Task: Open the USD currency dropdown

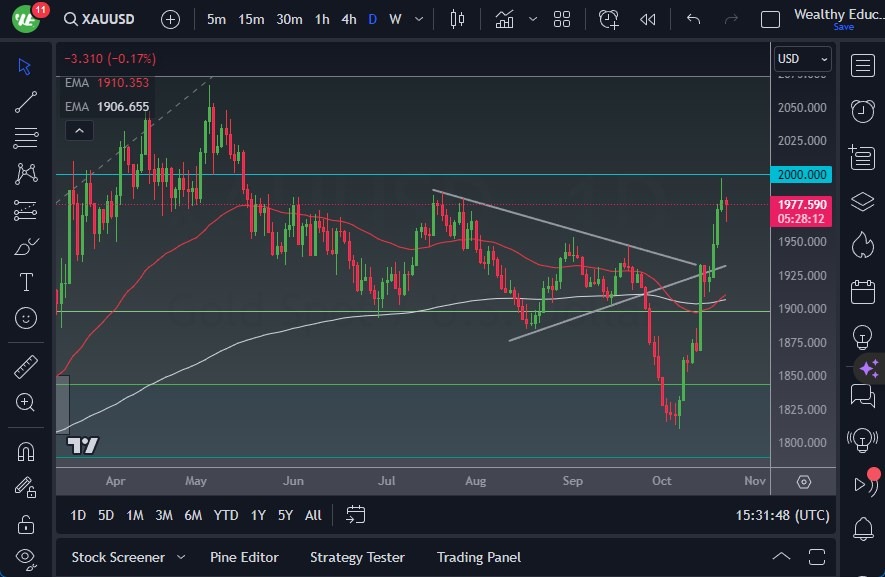Action: pyautogui.click(x=803, y=59)
